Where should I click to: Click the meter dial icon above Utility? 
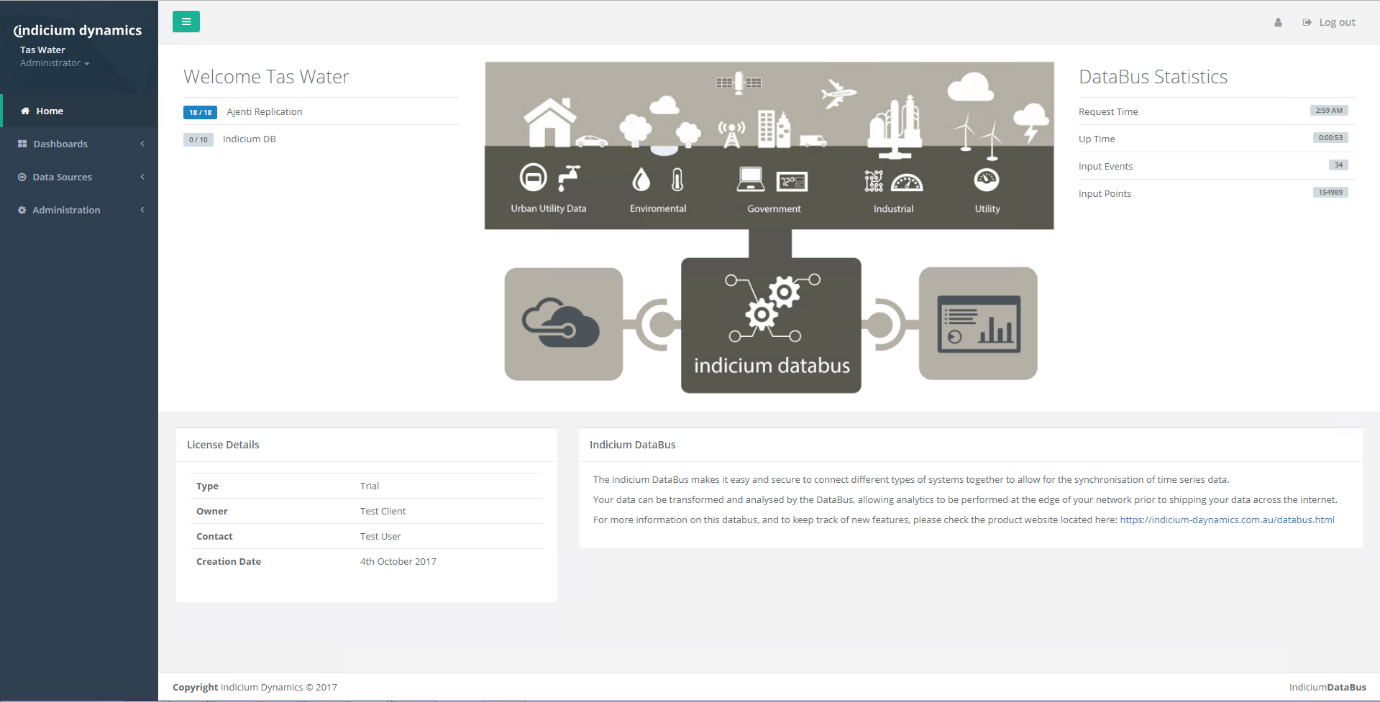pos(987,180)
